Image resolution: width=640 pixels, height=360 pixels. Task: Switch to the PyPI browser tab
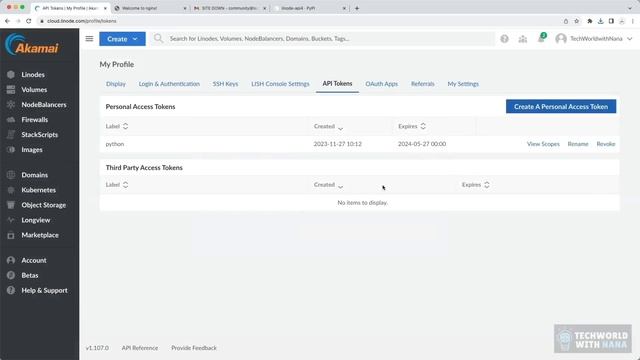[x=309, y=8]
